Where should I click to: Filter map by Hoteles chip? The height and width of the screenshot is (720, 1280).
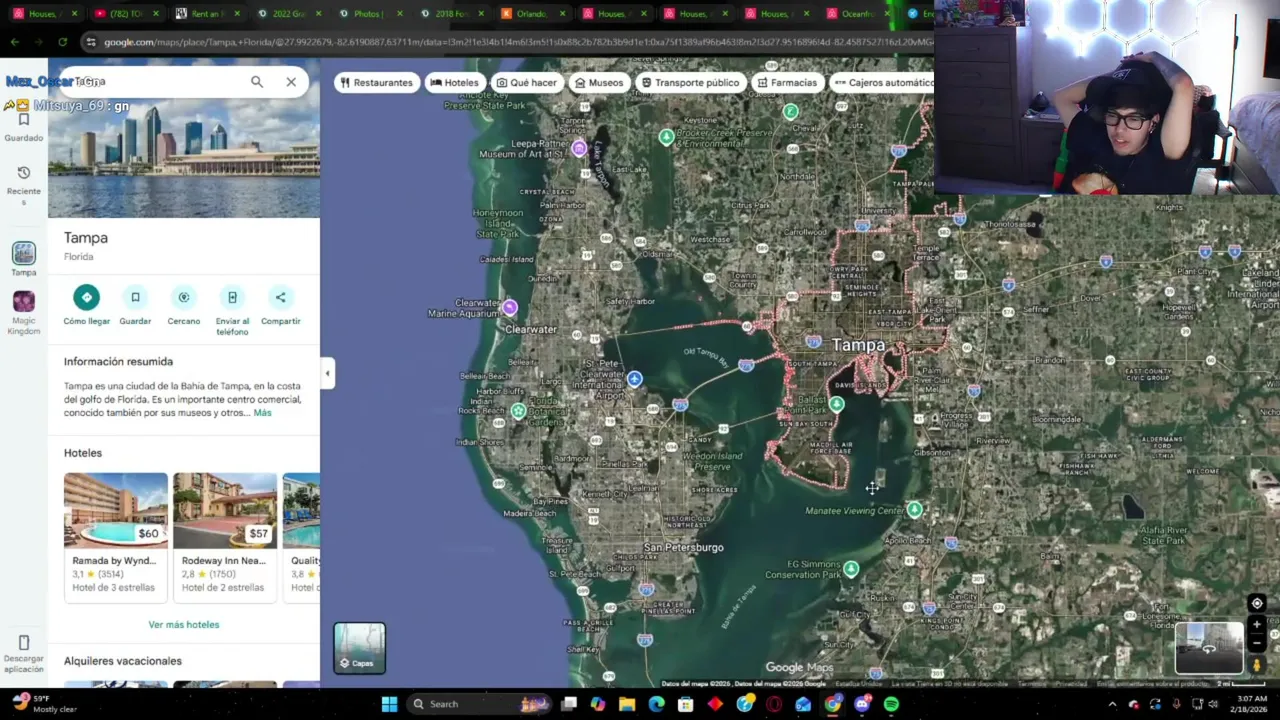(x=454, y=82)
